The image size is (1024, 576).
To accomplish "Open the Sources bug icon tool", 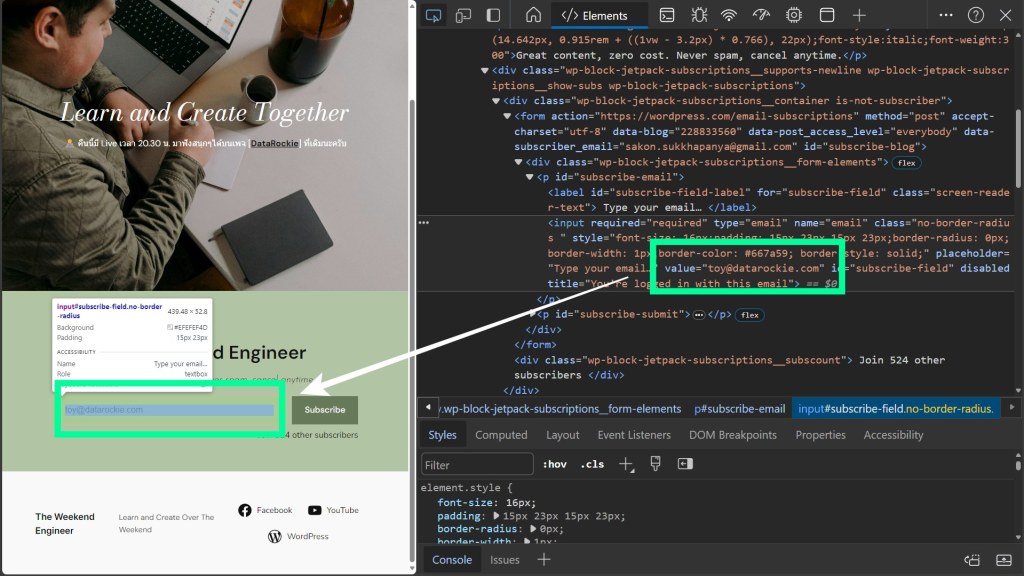I will click(x=698, y=15).
